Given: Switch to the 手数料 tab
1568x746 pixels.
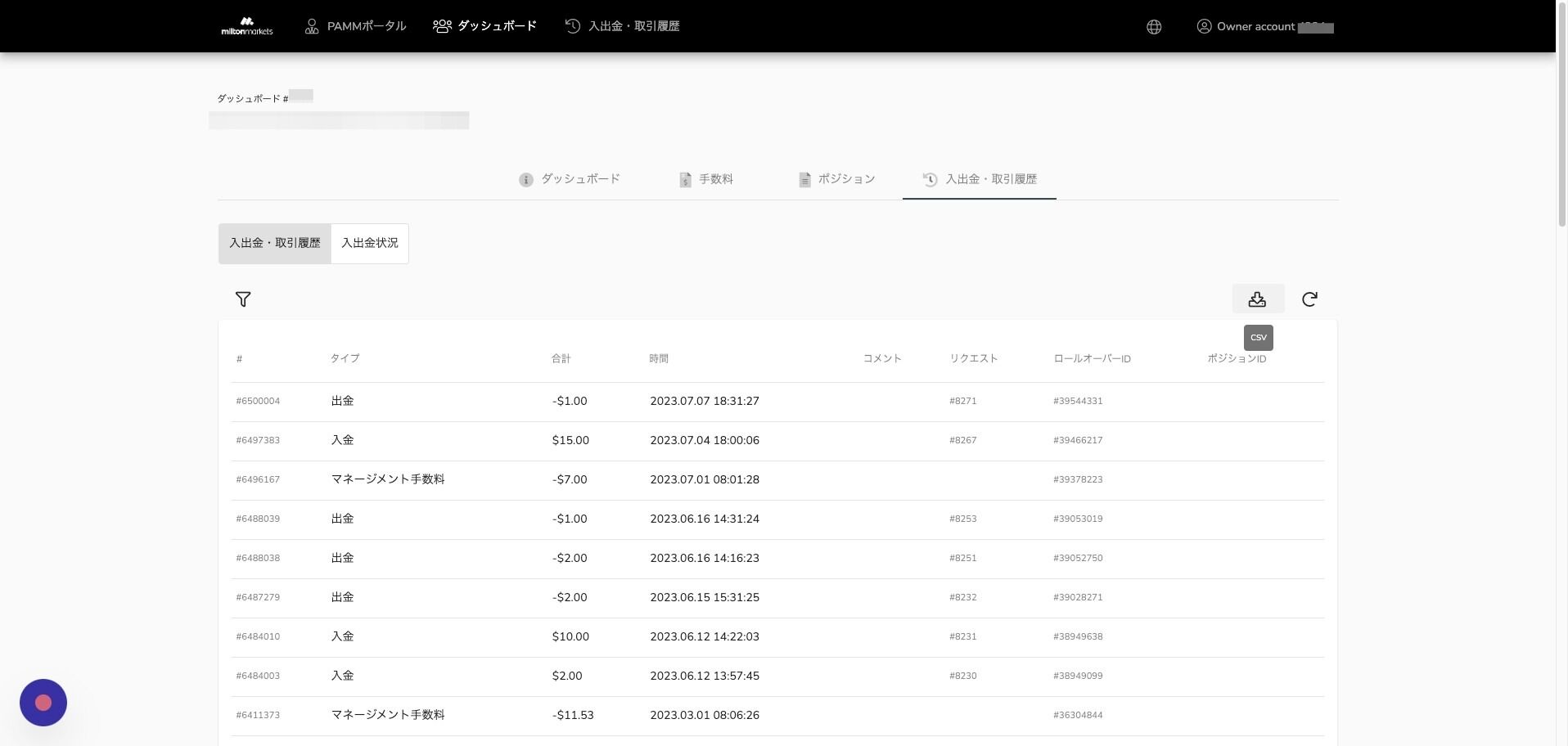Looking at the screenshot, I should 706,179.
